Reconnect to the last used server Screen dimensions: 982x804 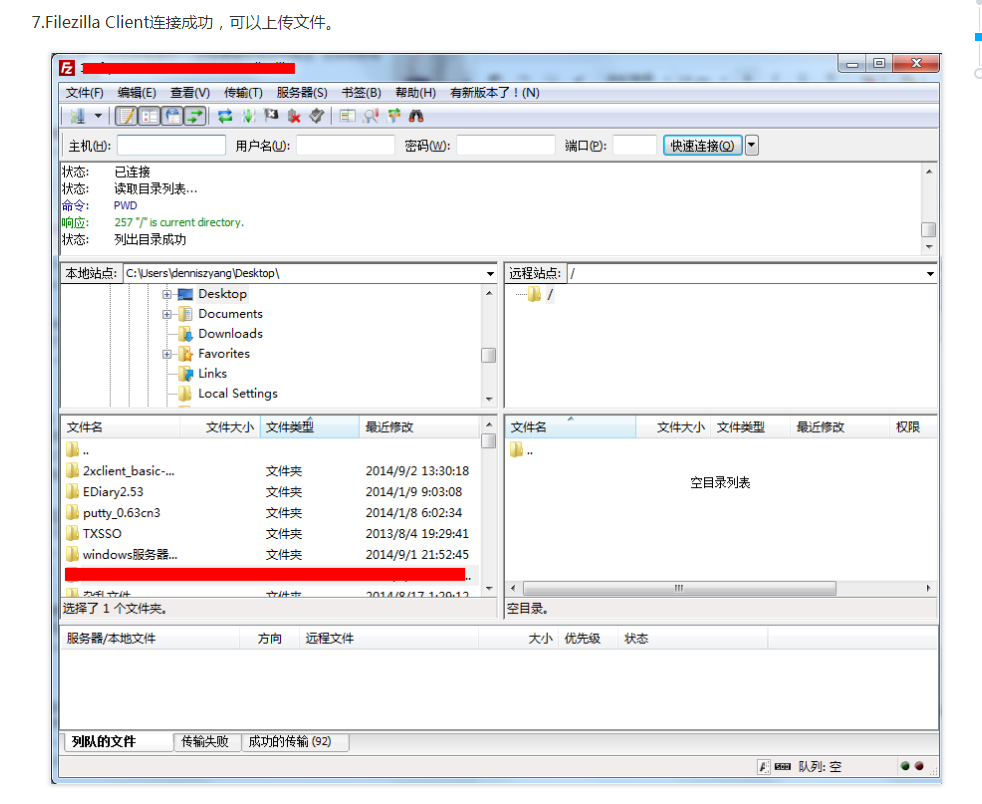coord(317,116)
